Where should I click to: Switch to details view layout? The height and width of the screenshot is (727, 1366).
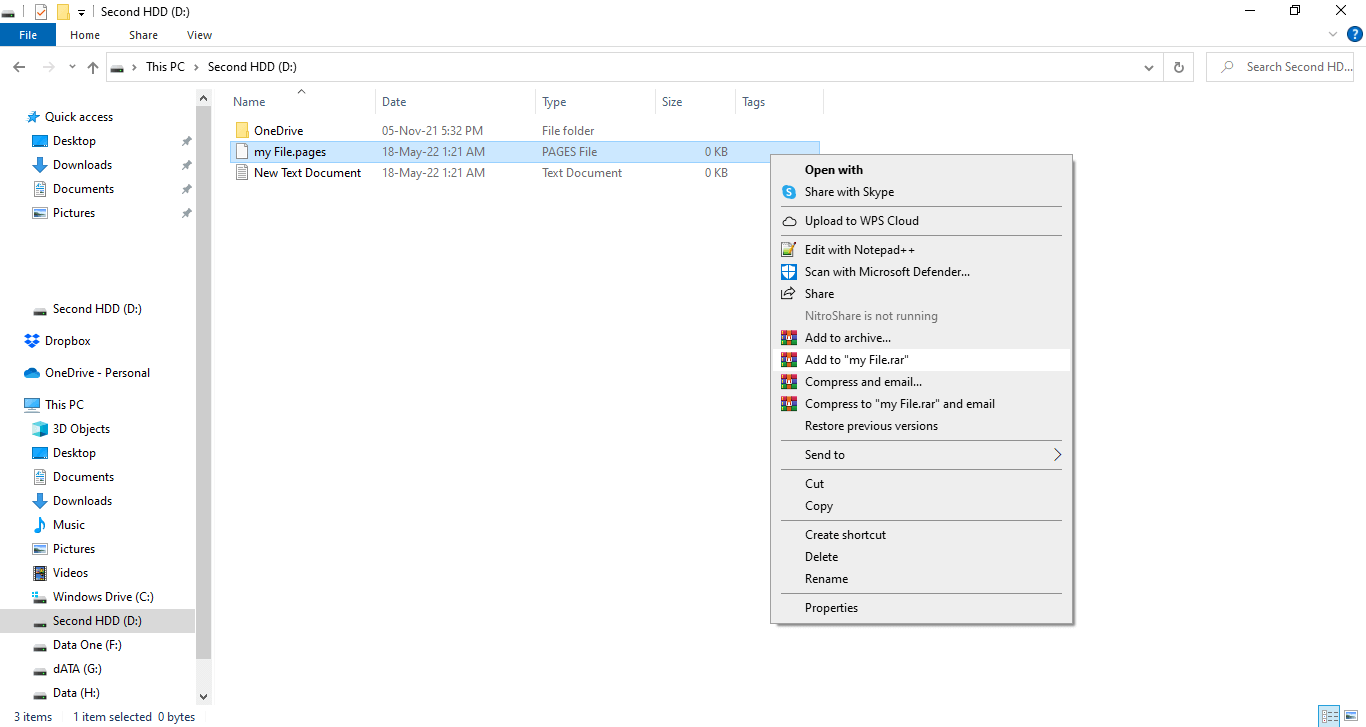click(x=1329, y=716)
